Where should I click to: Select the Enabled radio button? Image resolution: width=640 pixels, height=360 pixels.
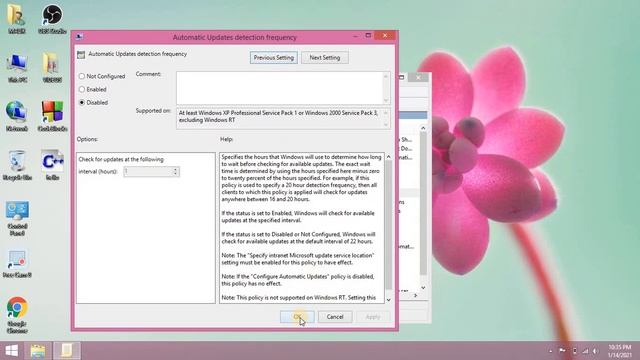[x=82, y=89]
